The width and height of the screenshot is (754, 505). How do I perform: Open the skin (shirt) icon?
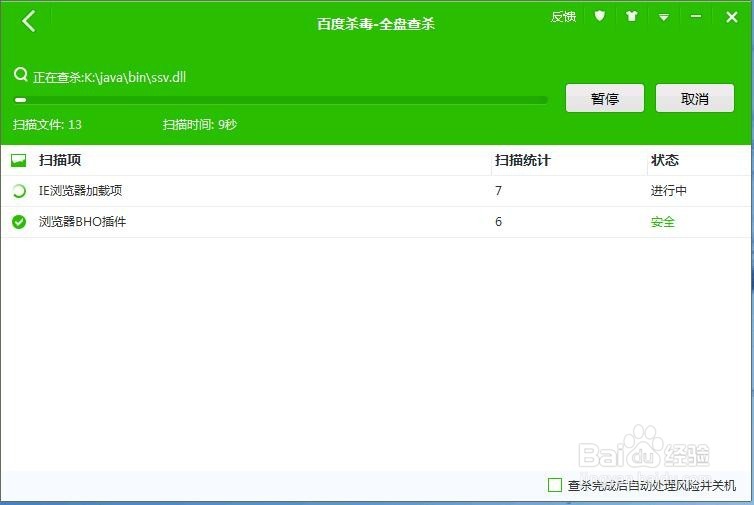(x=631, y=17)
